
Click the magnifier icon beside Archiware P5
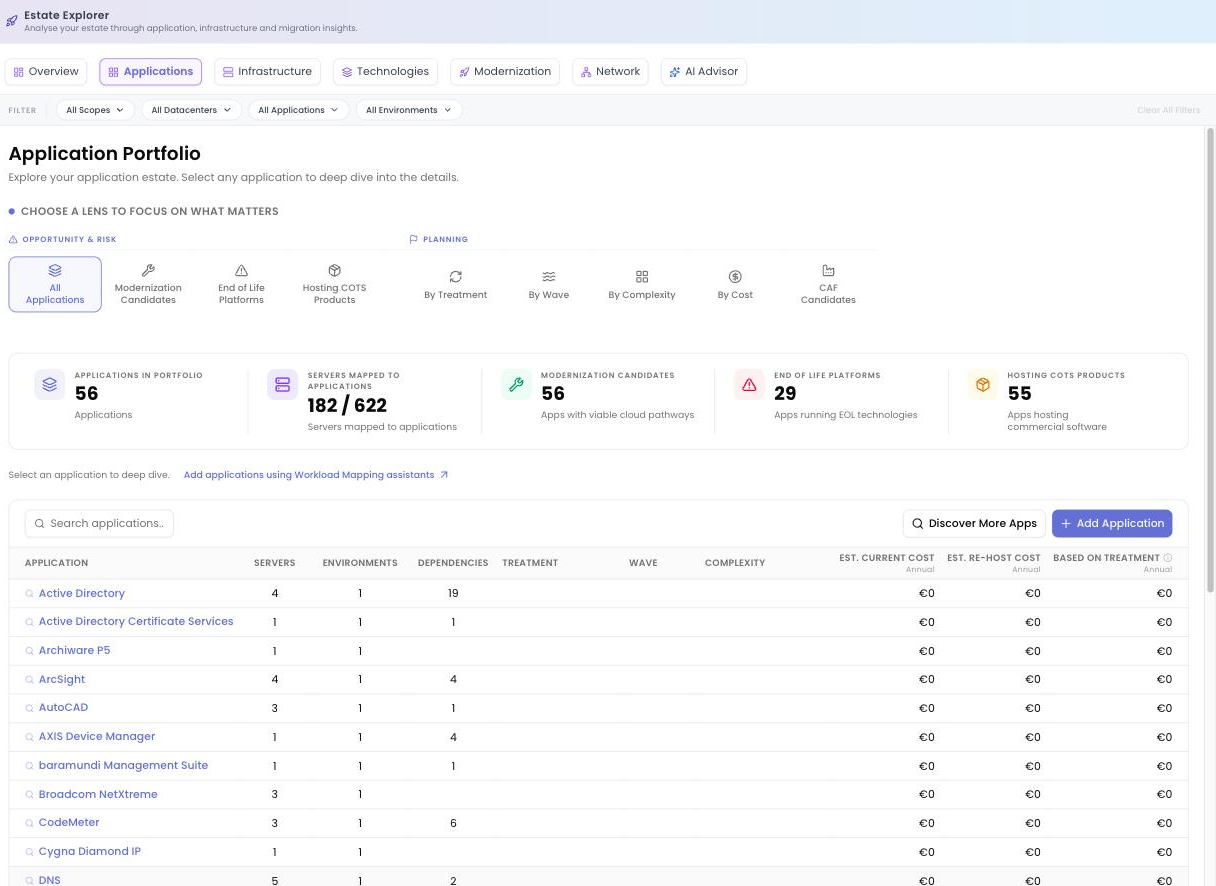(30, 651)
